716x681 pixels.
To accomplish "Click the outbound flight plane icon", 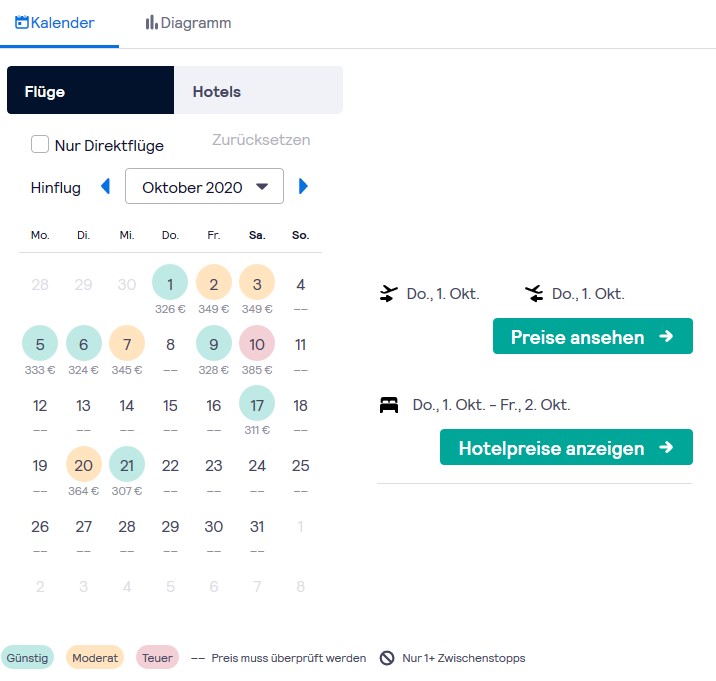I will pos(389,294).
